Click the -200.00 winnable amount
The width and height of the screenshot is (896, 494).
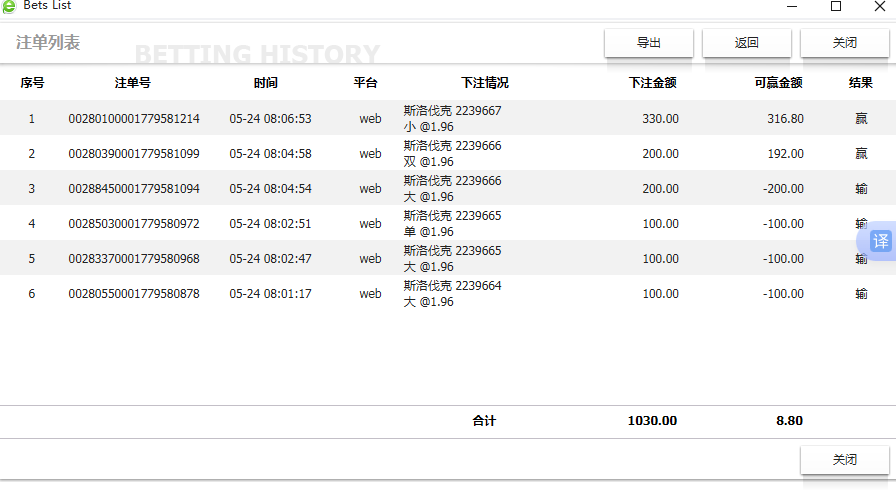[x=783, y=189]
